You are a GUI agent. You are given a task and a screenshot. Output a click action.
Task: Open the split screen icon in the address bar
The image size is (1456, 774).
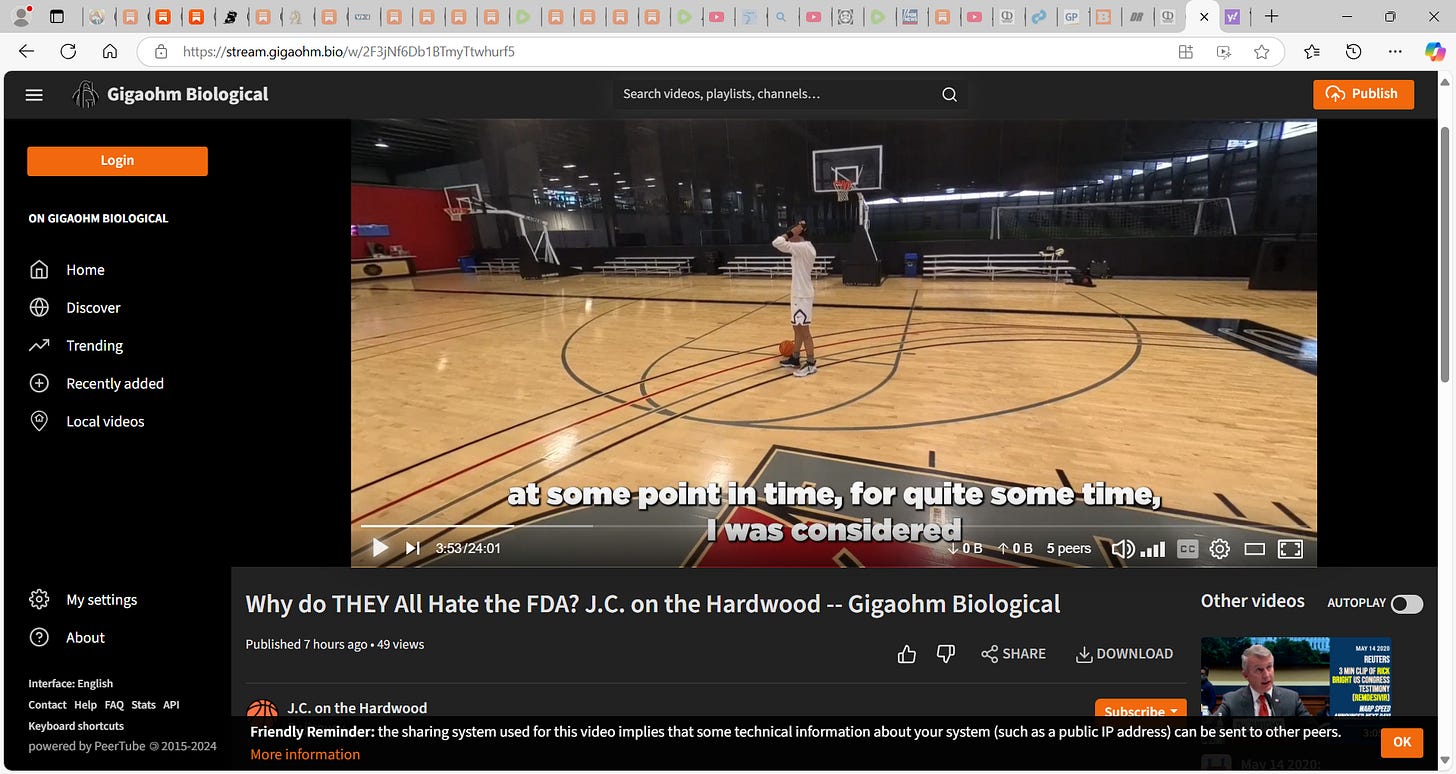click(x=1186, y=52)
